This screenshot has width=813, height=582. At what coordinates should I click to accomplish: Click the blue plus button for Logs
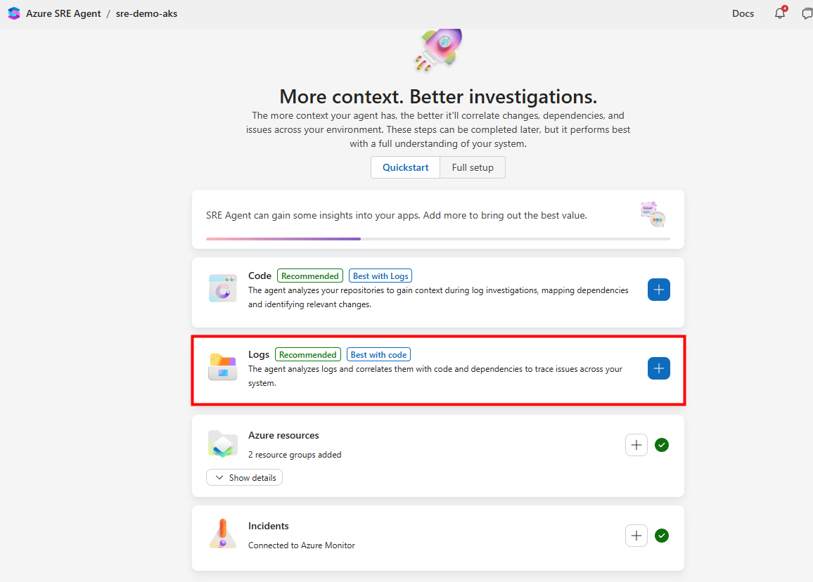(658, 368)
